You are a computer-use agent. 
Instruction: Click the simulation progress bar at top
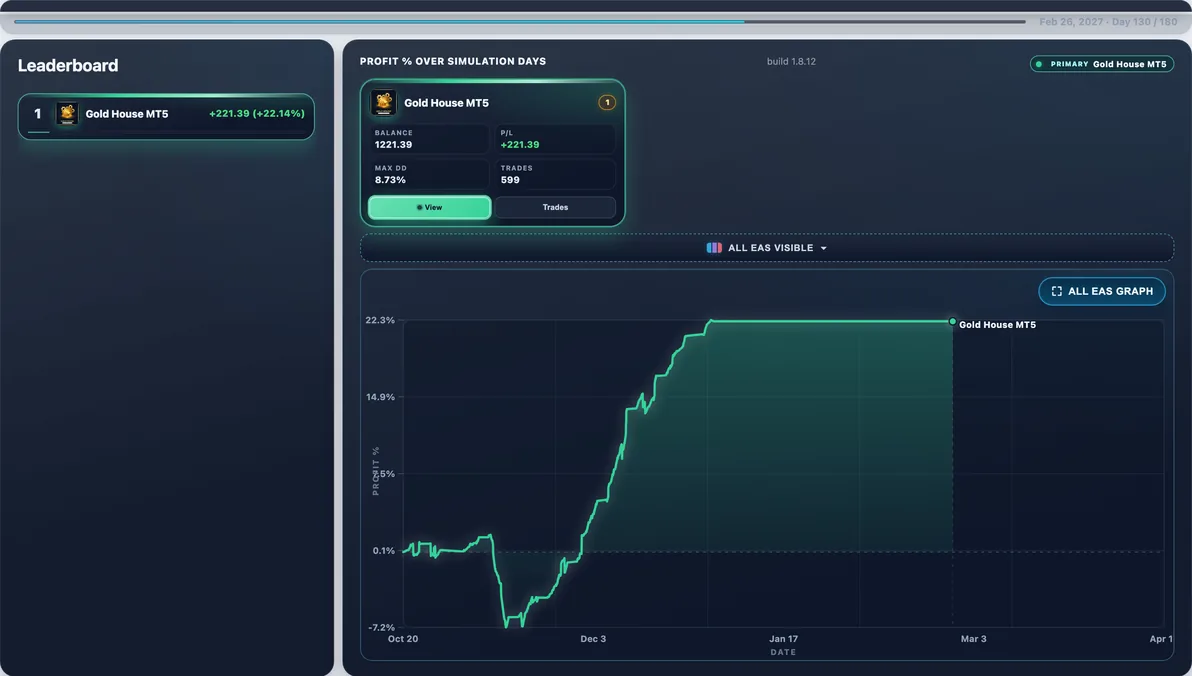tap(520, 21)
